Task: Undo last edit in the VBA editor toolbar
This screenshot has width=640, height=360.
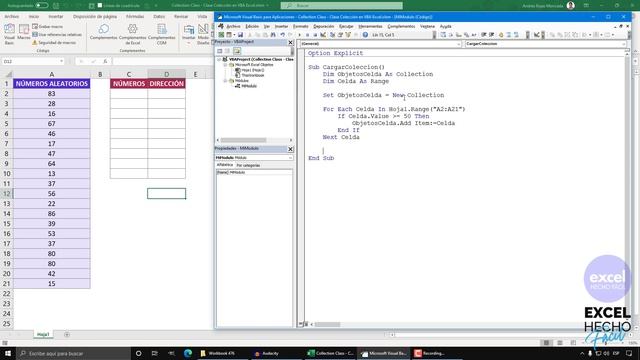Action: 282,35
